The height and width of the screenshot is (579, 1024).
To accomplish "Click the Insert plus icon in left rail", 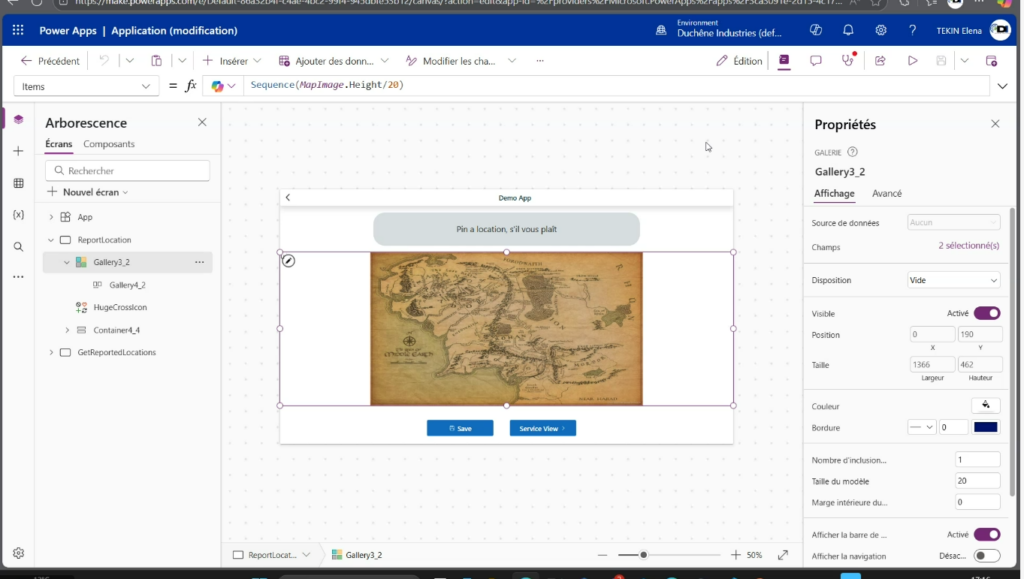I will coord(18,151).
